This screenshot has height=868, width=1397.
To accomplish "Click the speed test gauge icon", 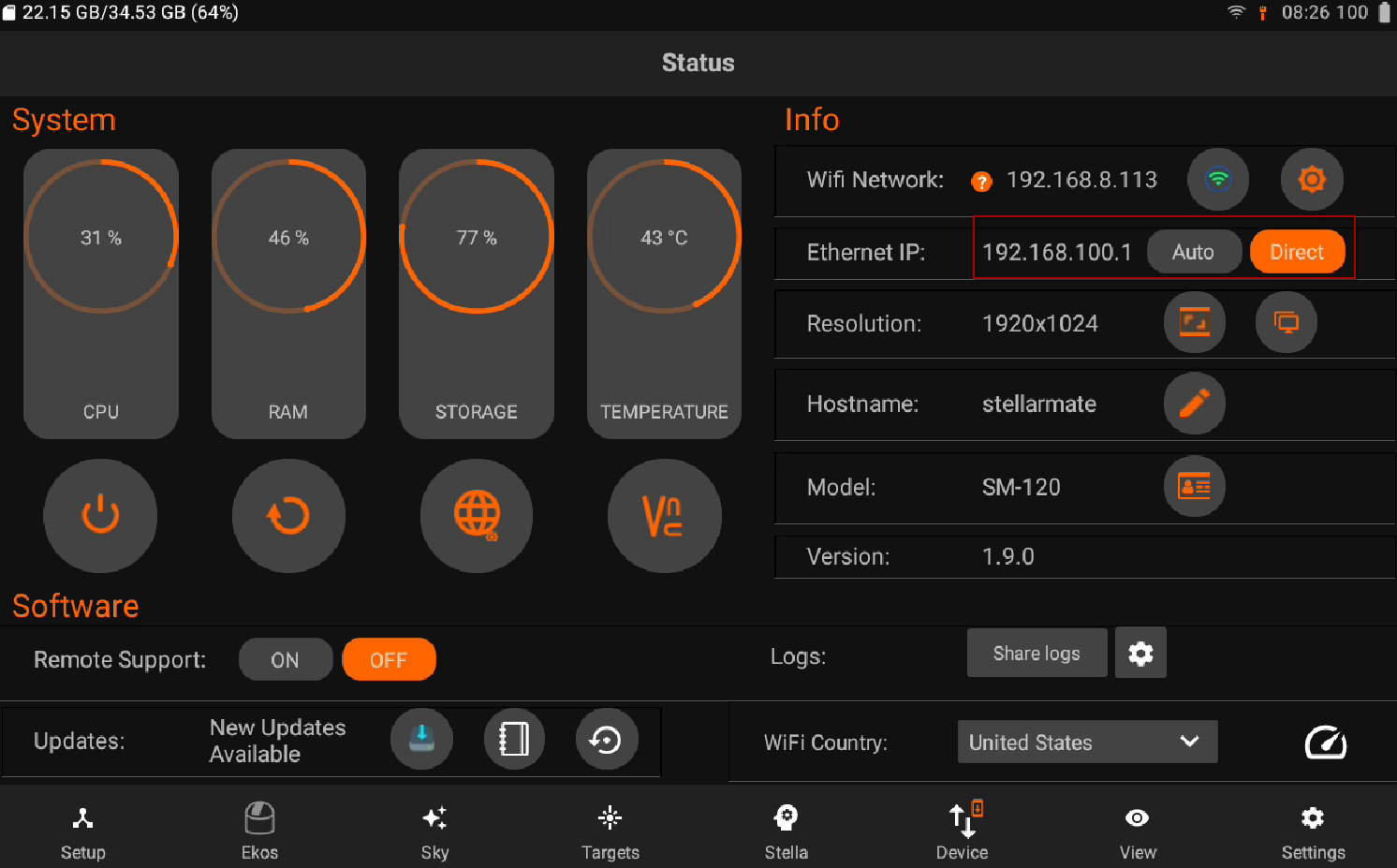I will tap(1325, 743).
